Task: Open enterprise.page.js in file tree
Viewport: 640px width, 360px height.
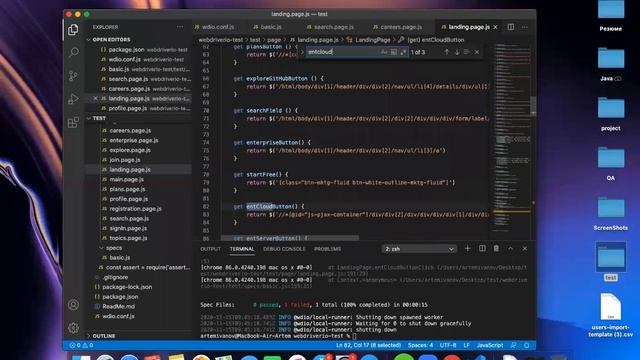Action: click(133, 140)
